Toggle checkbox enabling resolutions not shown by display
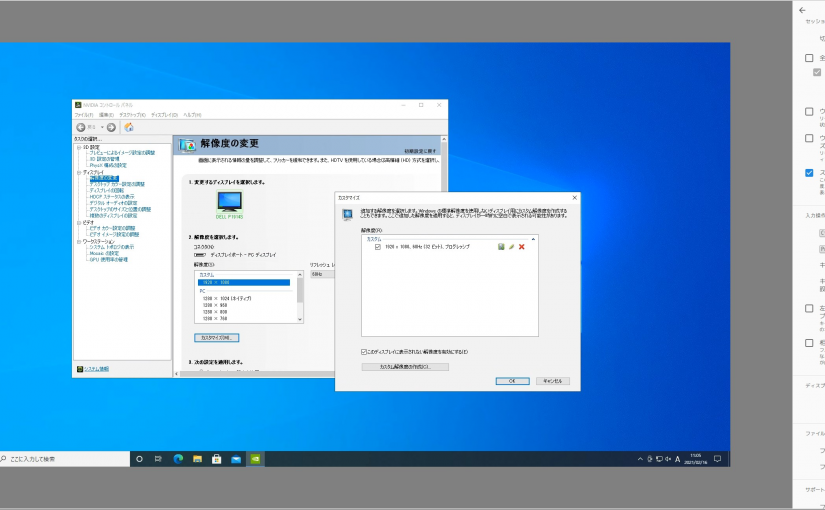825x510 pixels. (364, 352)
